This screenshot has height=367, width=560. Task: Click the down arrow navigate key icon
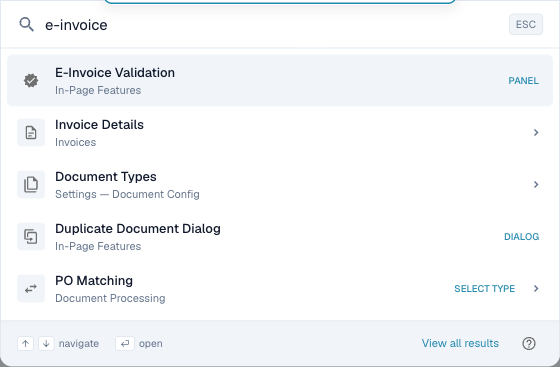46,343
